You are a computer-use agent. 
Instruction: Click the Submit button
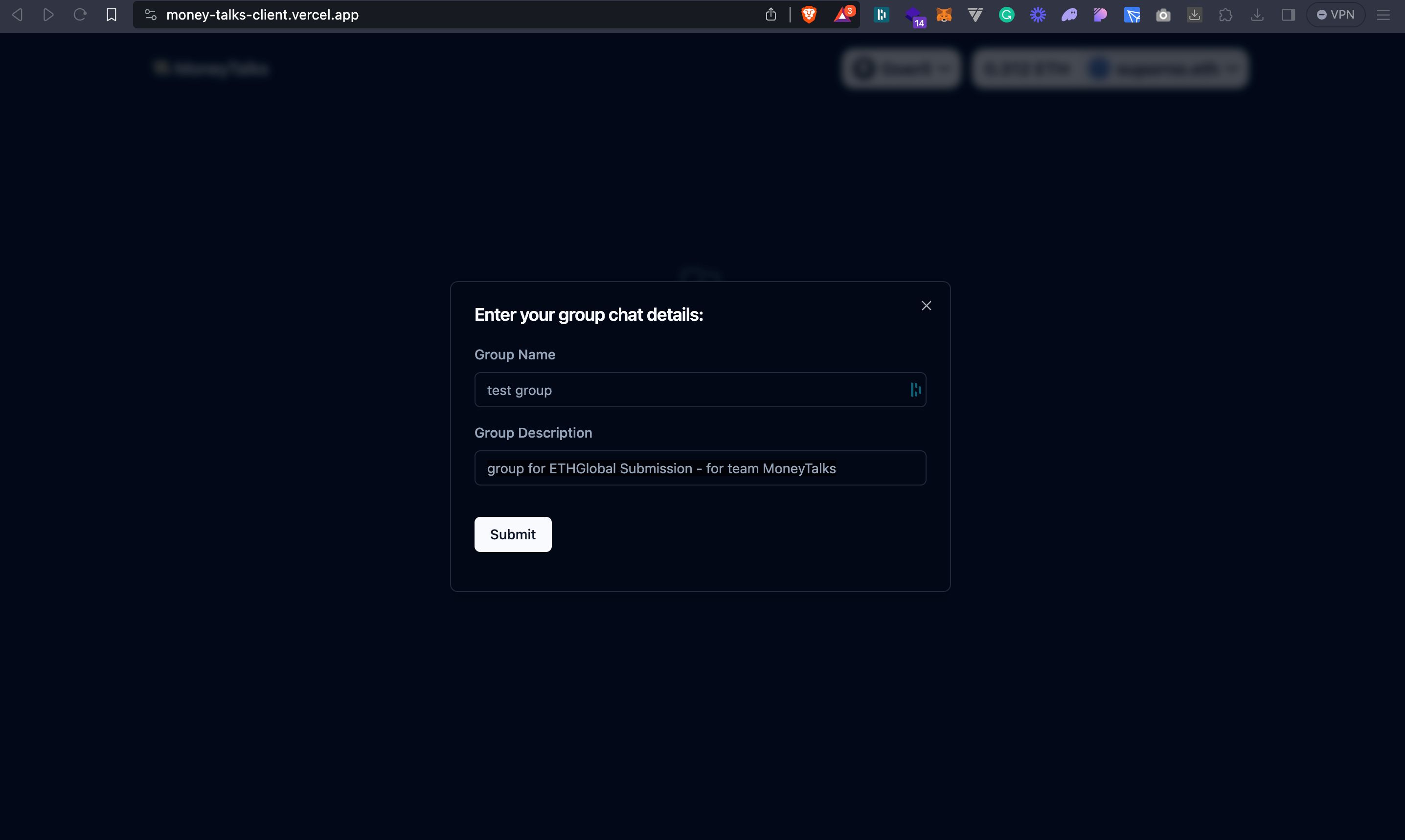click(513, 534)
